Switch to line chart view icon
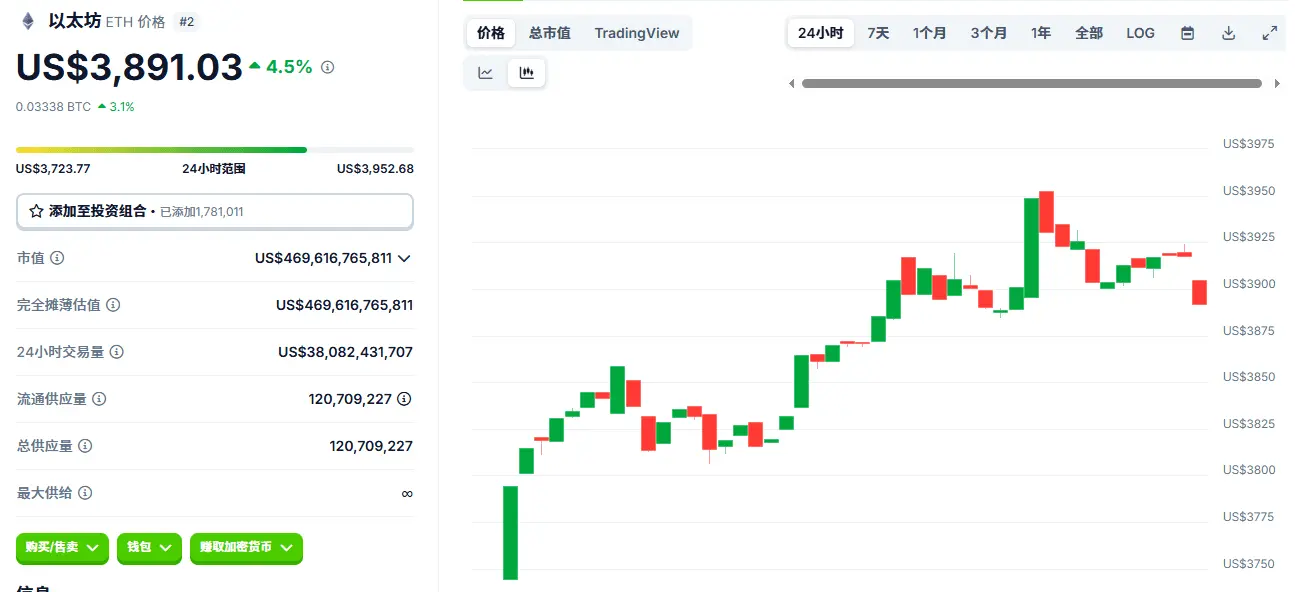The width and height of the screenshot is (1295, 592). pyautogui.click(x=486, y=73)
